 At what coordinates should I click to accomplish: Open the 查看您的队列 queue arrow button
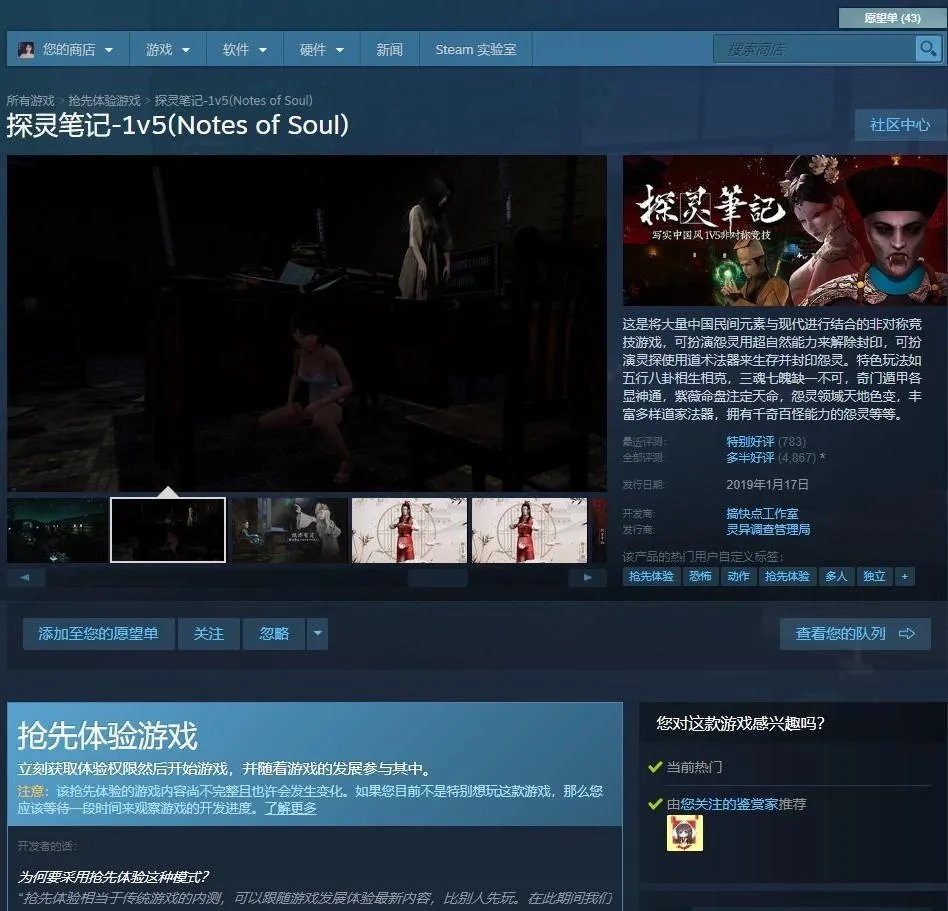(x=855, y=634)
